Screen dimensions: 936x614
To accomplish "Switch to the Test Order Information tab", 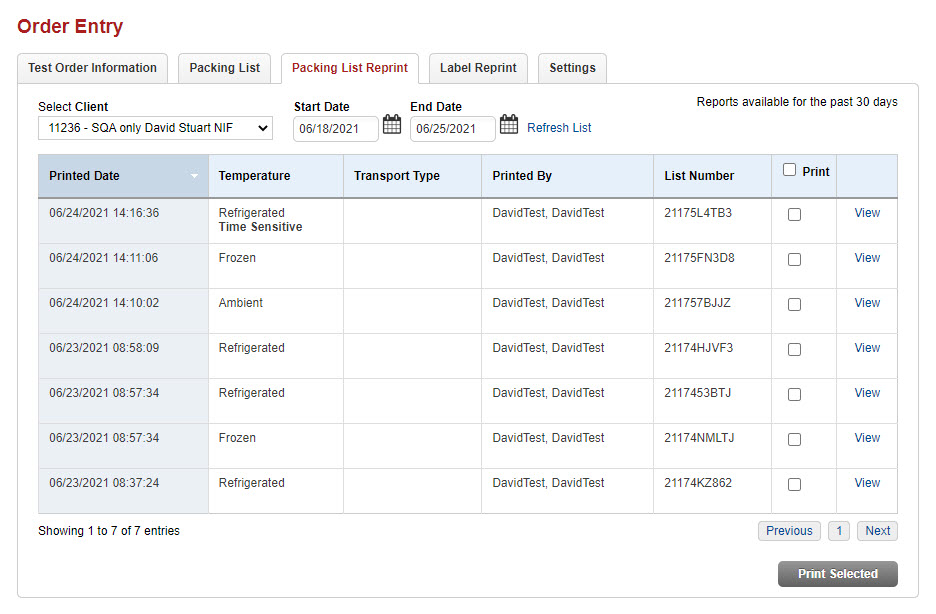I will (92, 68).
